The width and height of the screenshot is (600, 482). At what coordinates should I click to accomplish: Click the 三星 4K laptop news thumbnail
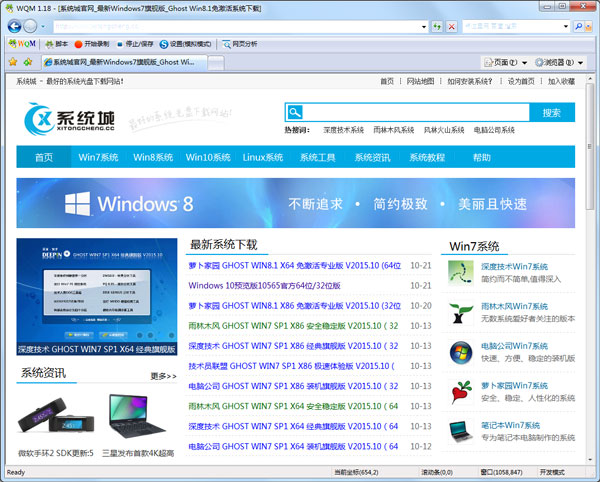pyautogui.click(x=138, y=417)
